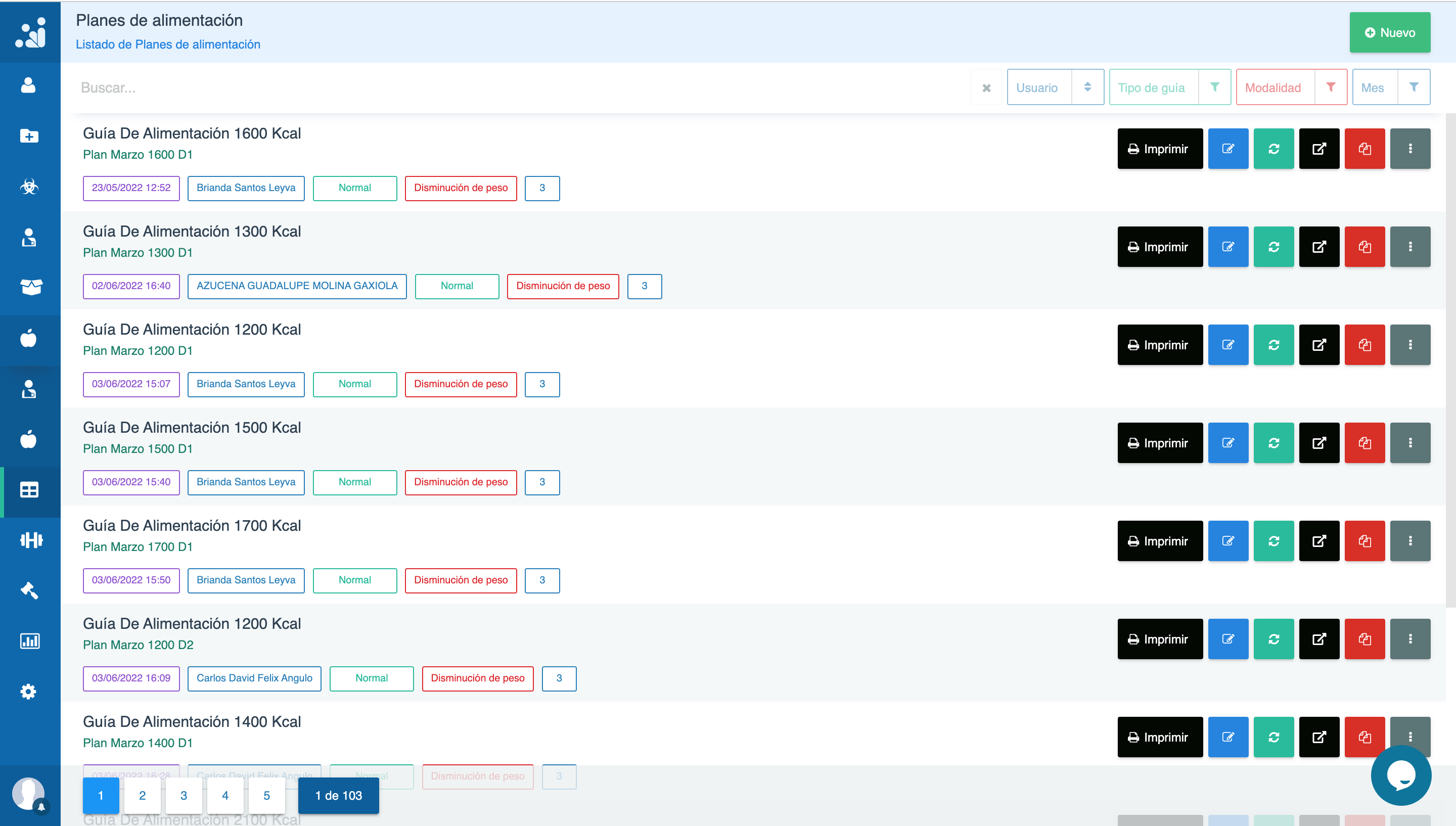Viewport: 1456px width, 826px height.
Task: Select page 1 in pagination
Action: 101,795
